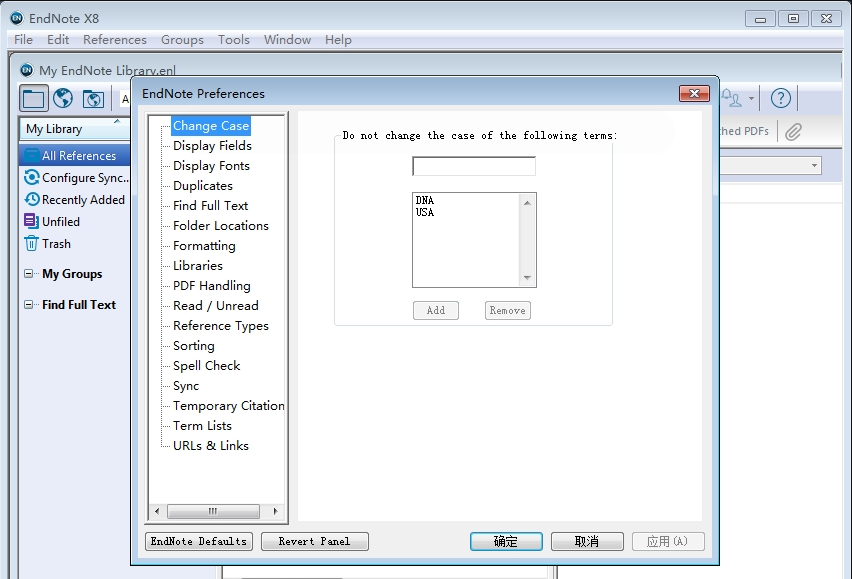Click the Trash bin icon
The width and height of the screenshot is (852, 579).
(x=32, y=243)
